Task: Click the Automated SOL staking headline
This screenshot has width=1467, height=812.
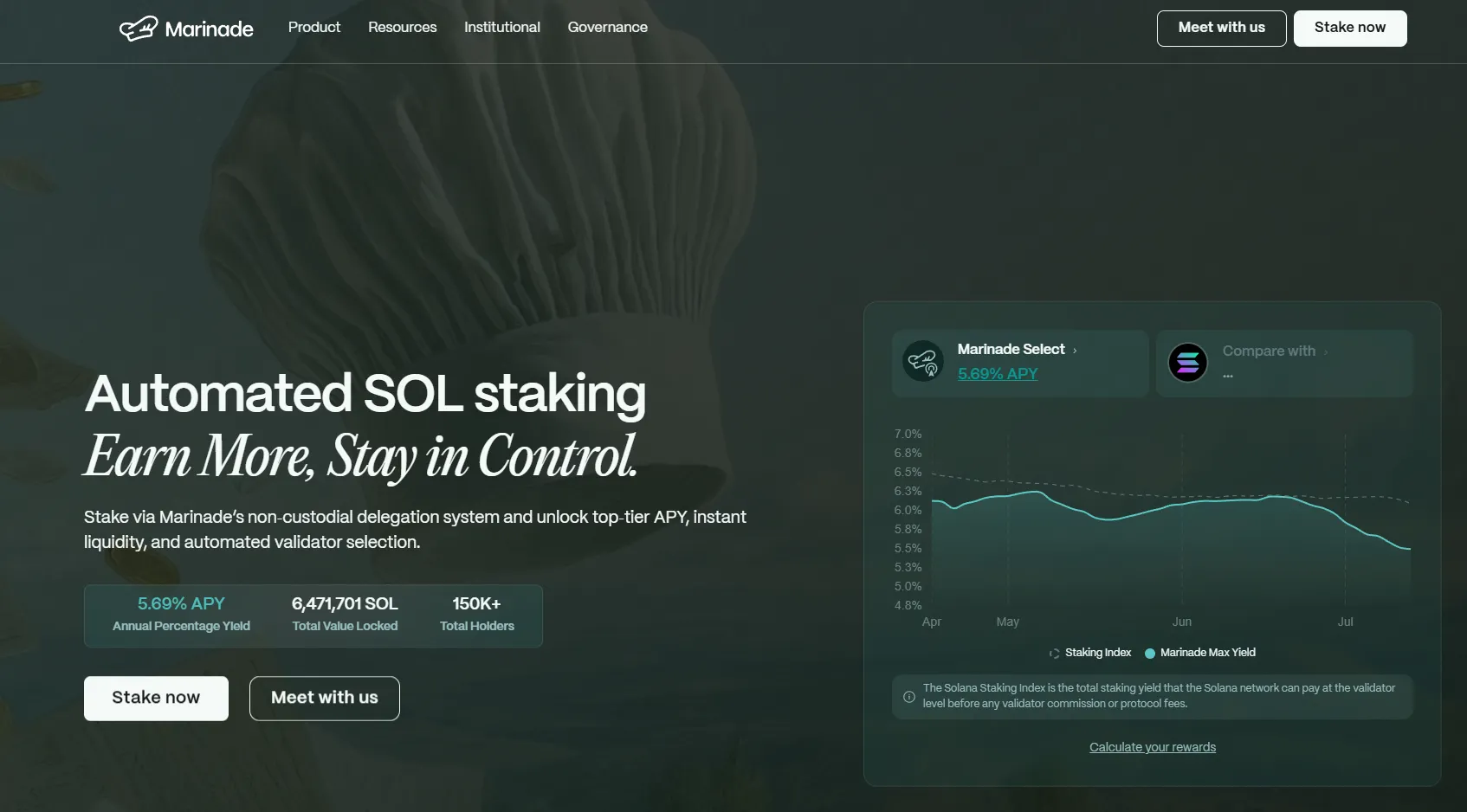Action: (x=365, y=394)
